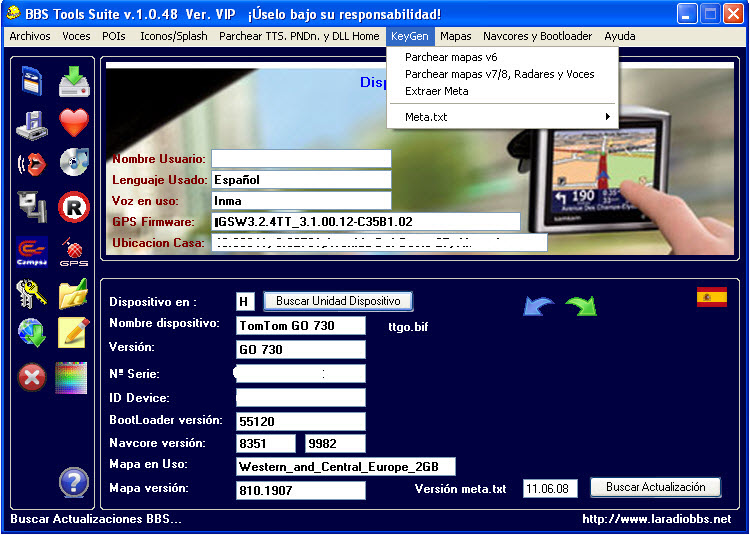Click Nombre dispositivo field TomTom GO 730
Image resolution: width=750 pixels, height=535 pixels.
coord(301,326)
